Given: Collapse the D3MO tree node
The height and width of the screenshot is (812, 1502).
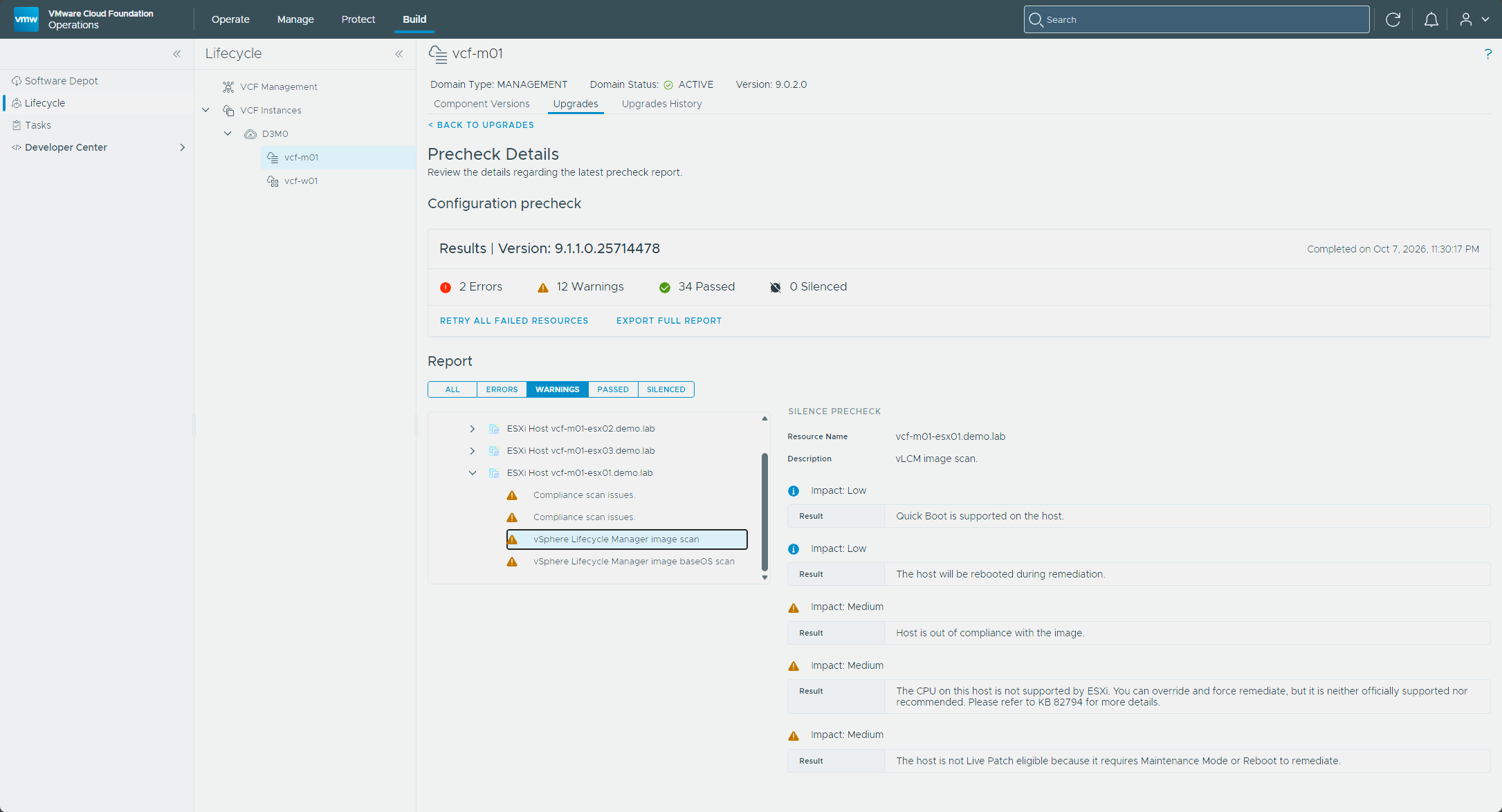Looking at the screenshot, I should pyautogui.click(x=228, y=133).
